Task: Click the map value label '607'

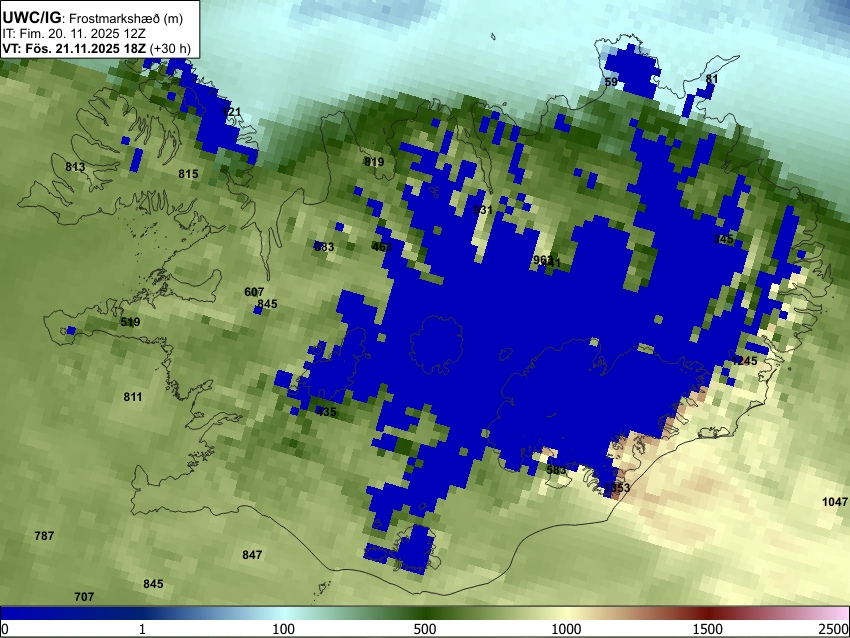Action: [254, 292]
